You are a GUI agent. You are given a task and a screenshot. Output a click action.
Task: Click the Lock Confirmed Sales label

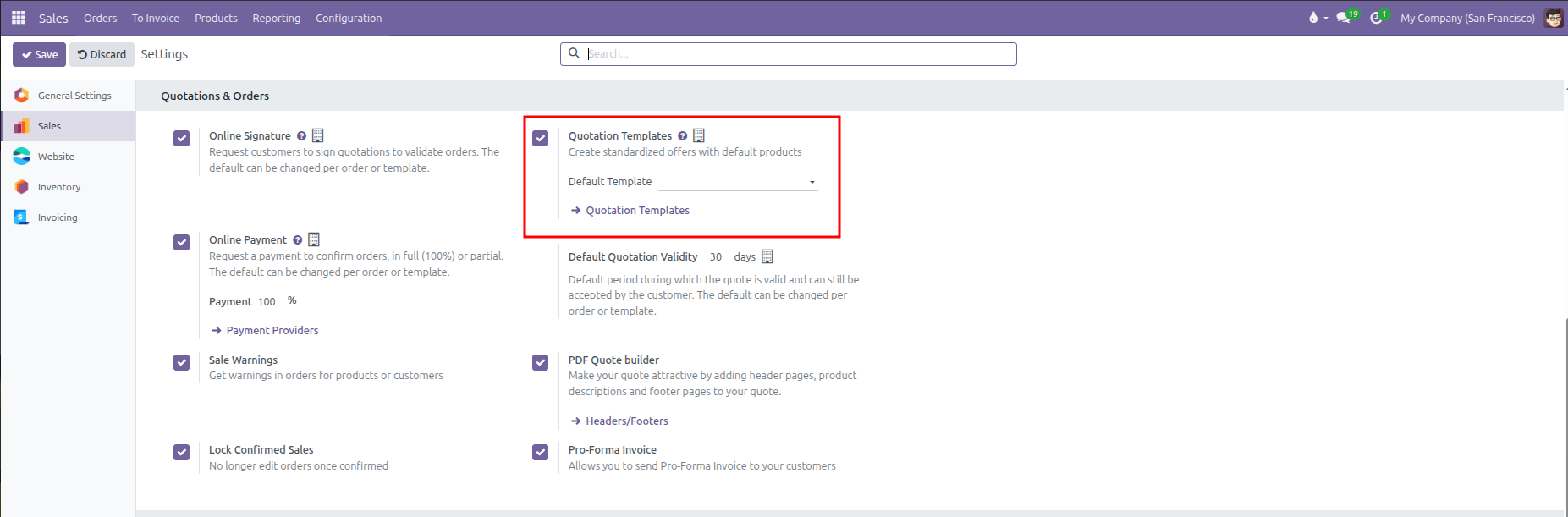coord(261,450)
